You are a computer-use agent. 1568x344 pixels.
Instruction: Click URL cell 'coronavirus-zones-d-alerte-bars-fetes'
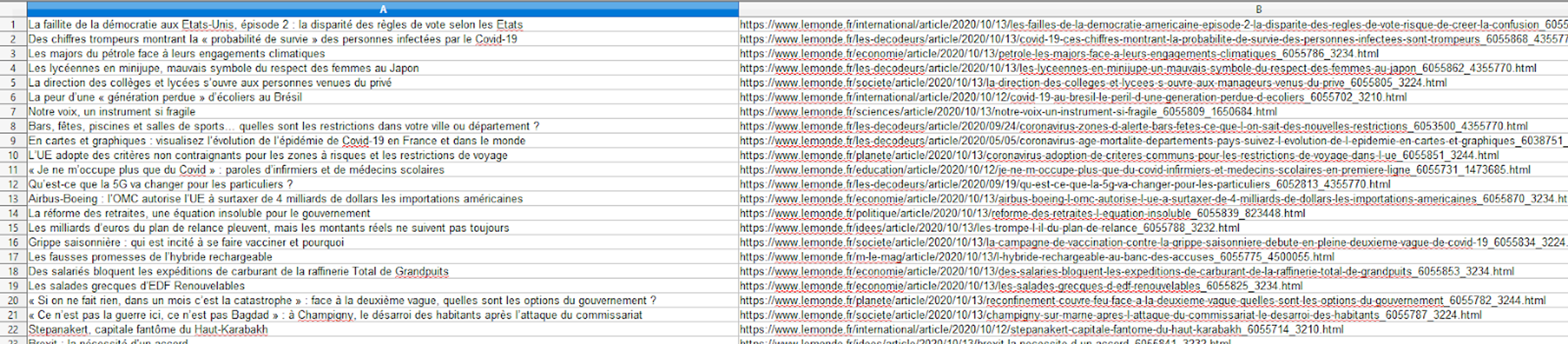point(1154,126)
